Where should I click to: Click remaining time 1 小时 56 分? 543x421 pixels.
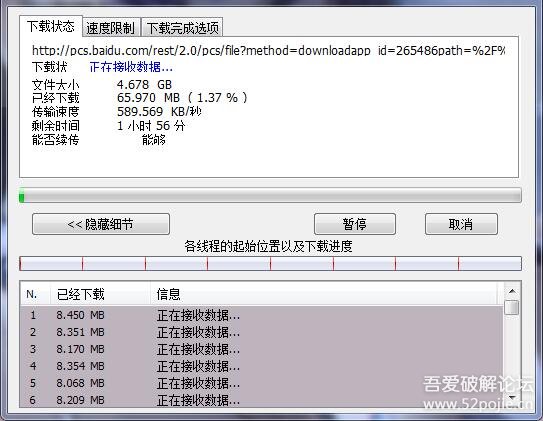[151, 125]
